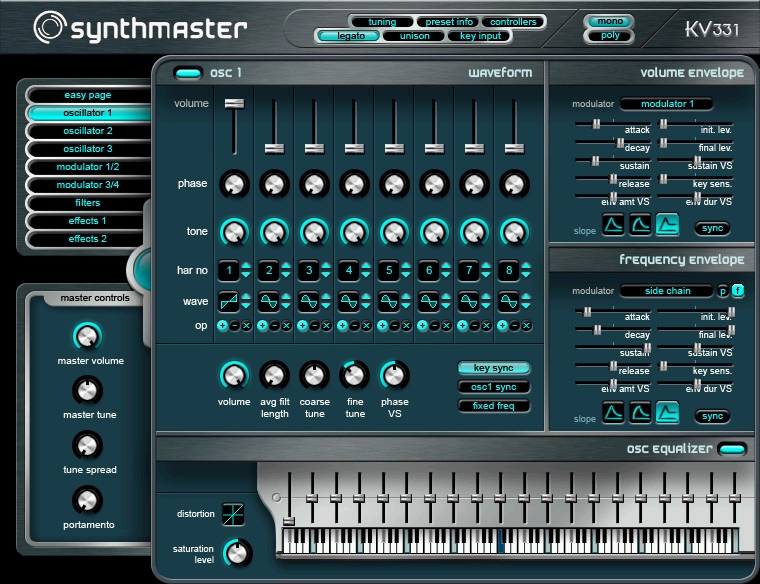This screenshot has height=584, width=760.
Task: Open frequency envelope side chain dropdown
Action: (x=666, y=291)
